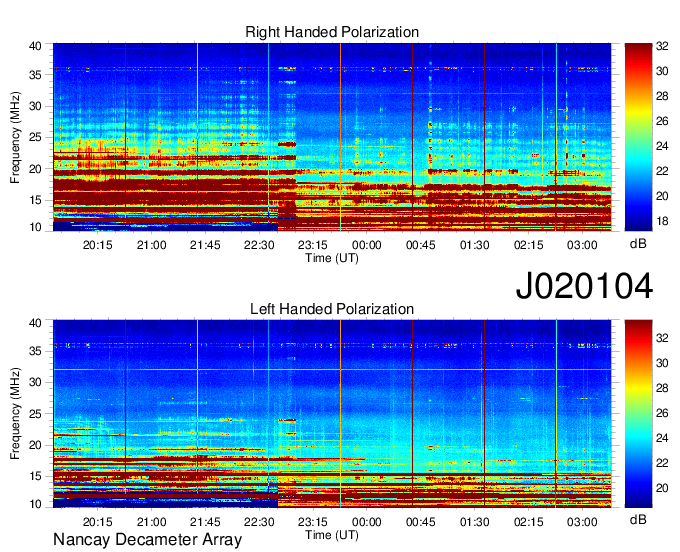Click the 20 MHz tick on Right Handed plot
This screenshot has width=680, height=552.
35,169
